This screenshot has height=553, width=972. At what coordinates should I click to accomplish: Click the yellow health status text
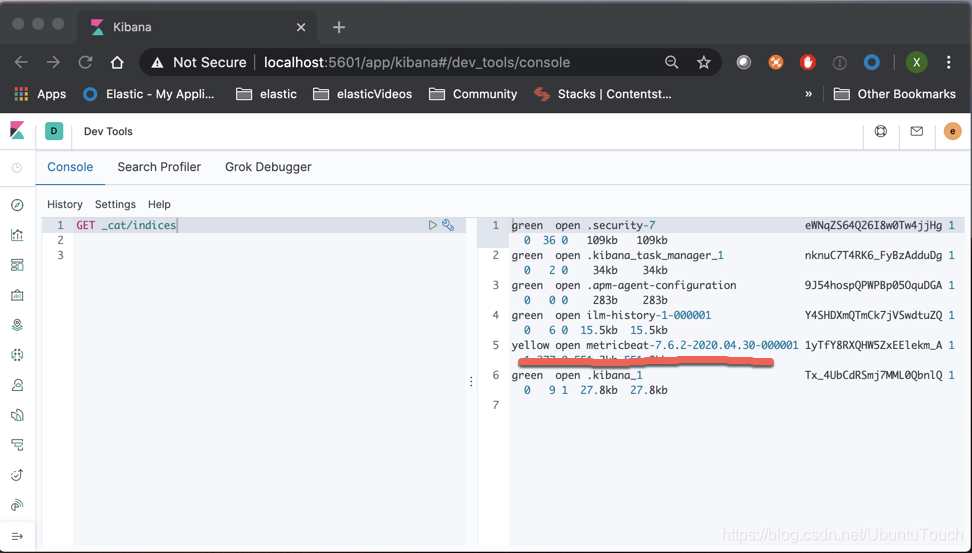tap(530, 345)
